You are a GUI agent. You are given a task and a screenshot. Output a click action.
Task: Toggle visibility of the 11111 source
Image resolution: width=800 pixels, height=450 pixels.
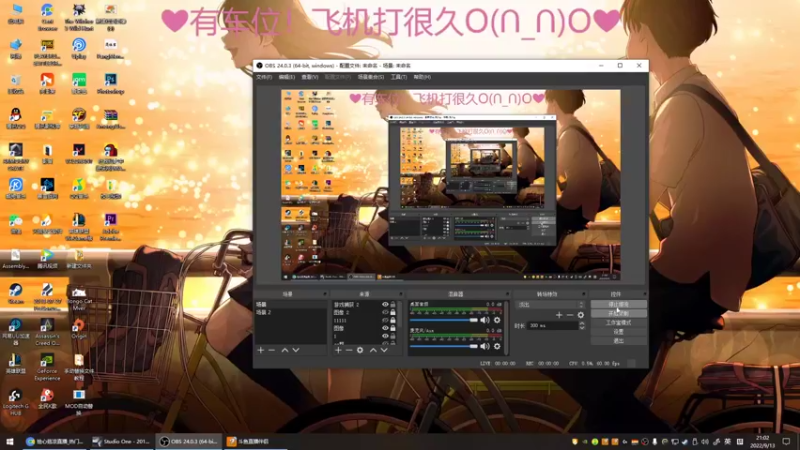coord(385,320)
